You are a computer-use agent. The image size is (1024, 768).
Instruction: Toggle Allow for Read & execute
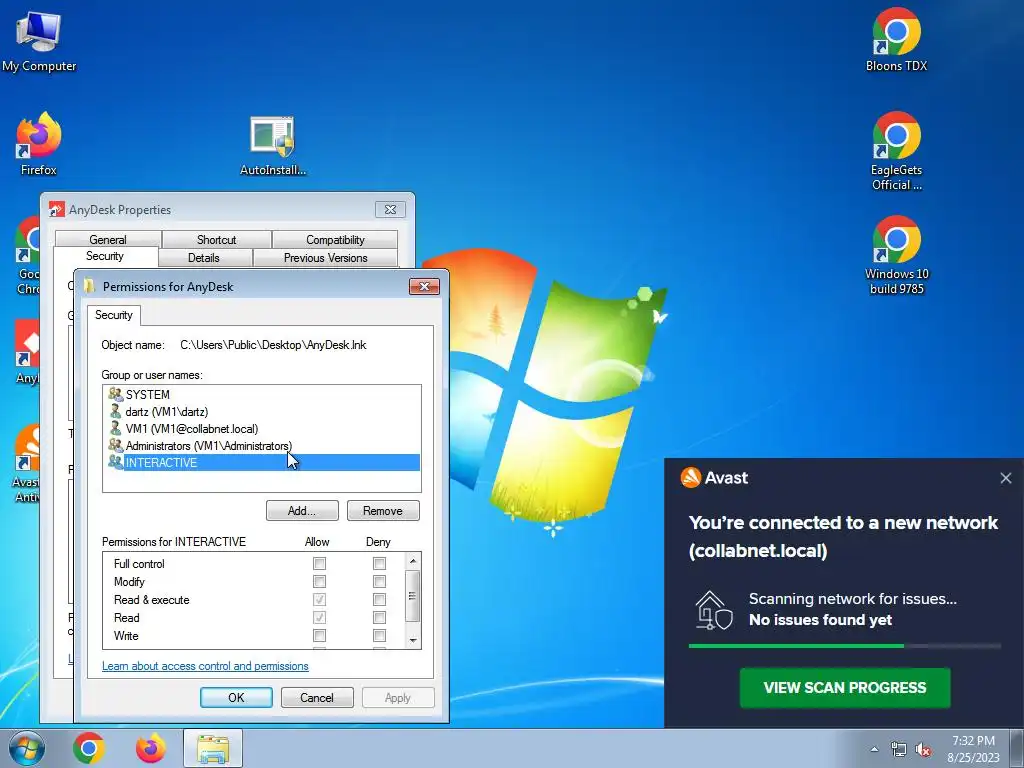click(319, 599)
